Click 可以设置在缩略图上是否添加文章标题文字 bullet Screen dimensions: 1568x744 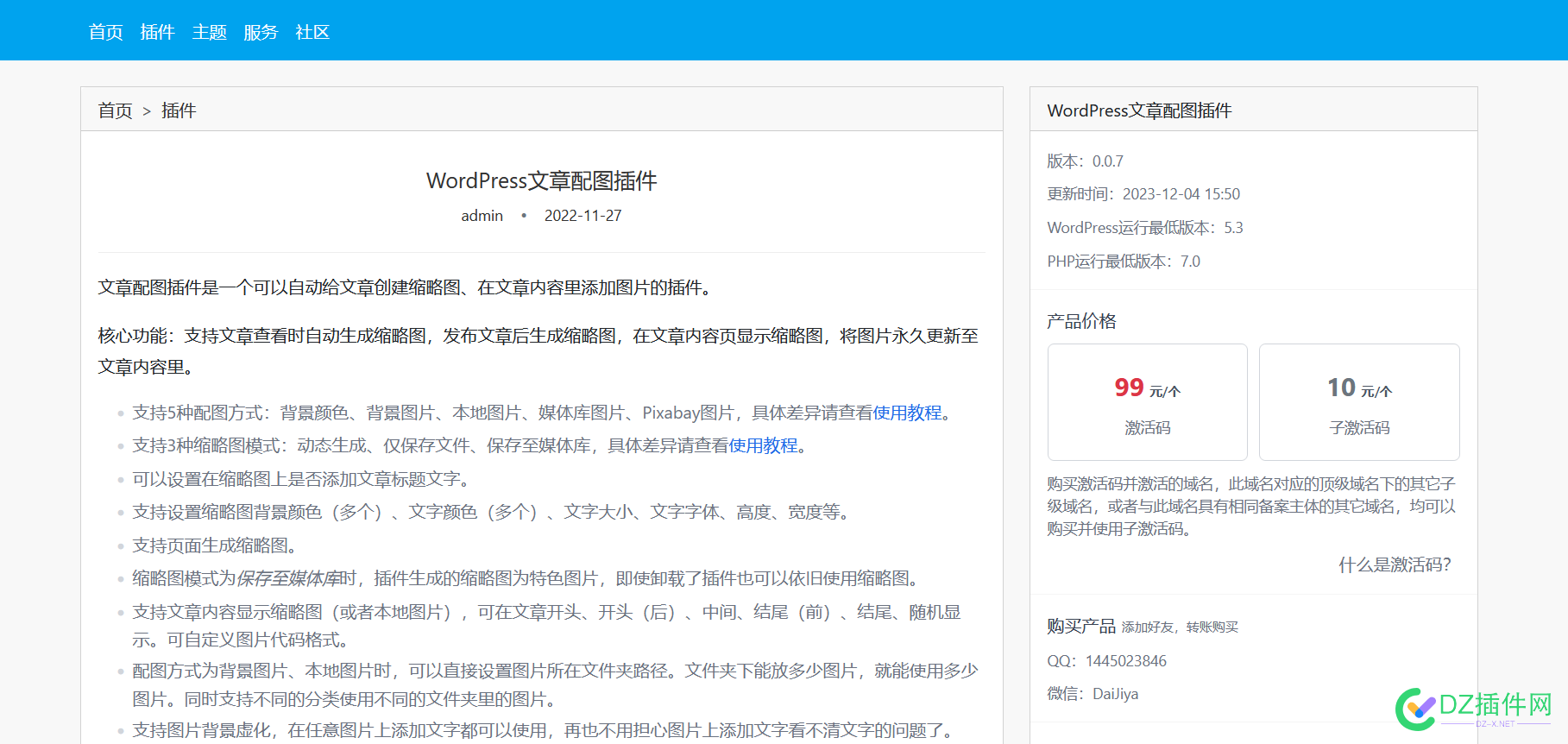pos(303,479)
